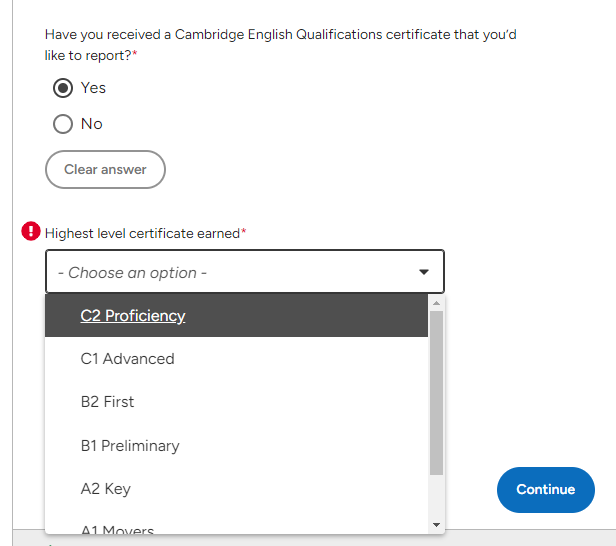Click the red error exclamation icon

click(x=31, y=231)
